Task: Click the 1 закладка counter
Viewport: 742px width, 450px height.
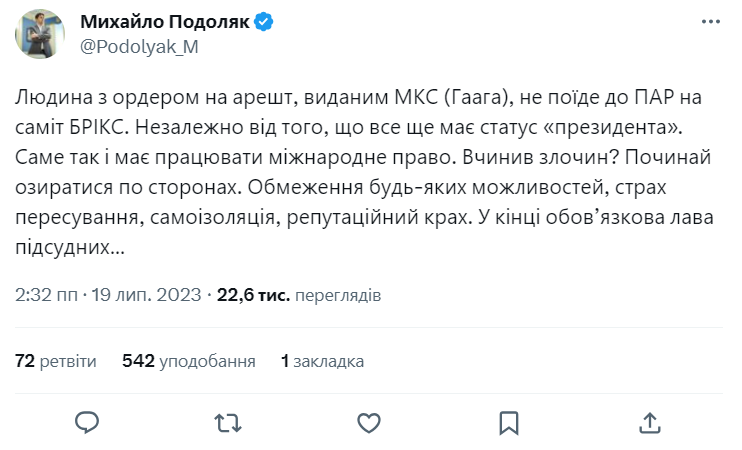Action: (x=322, y=361)
